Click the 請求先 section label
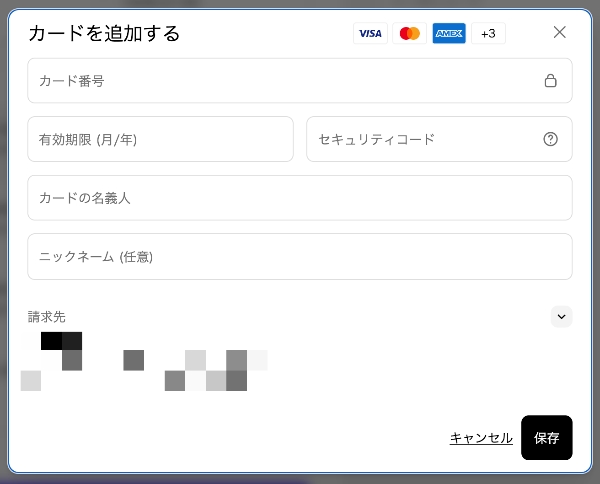This screenshot has width=600, height=484. point(47,316)
